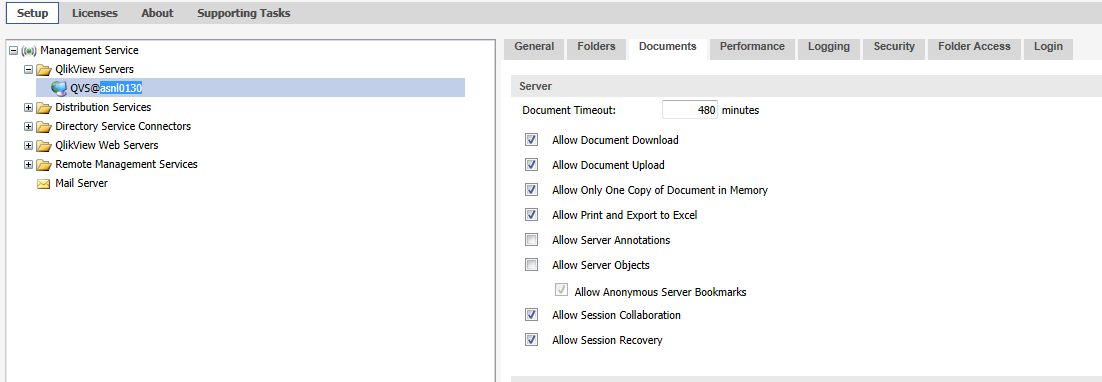Uncheck Allow Session Recovery
1102x382 pixels.
[x=531, y=341]
